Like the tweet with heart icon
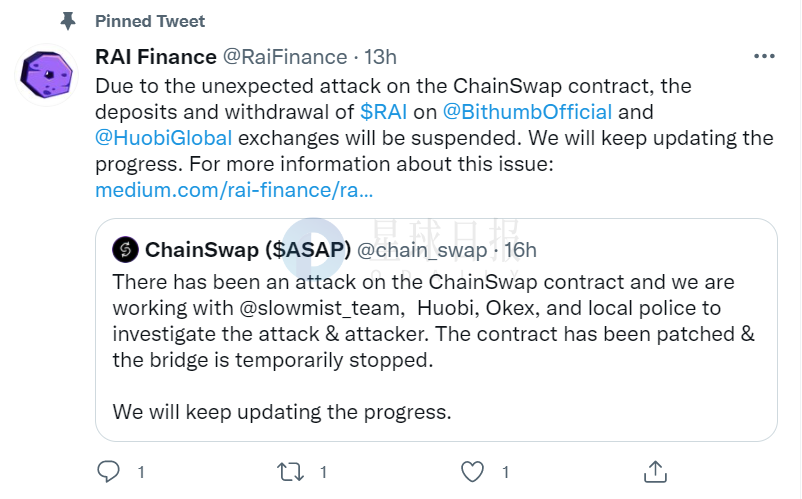 pos(472,471)
